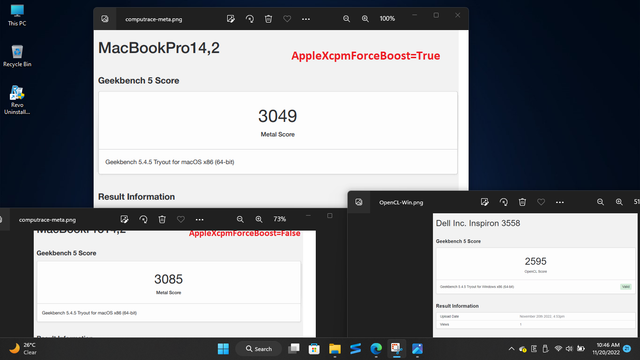Open the Photos app taskbar icon
The width and height of the screenshot is (640, 360).
pos(417,349)
